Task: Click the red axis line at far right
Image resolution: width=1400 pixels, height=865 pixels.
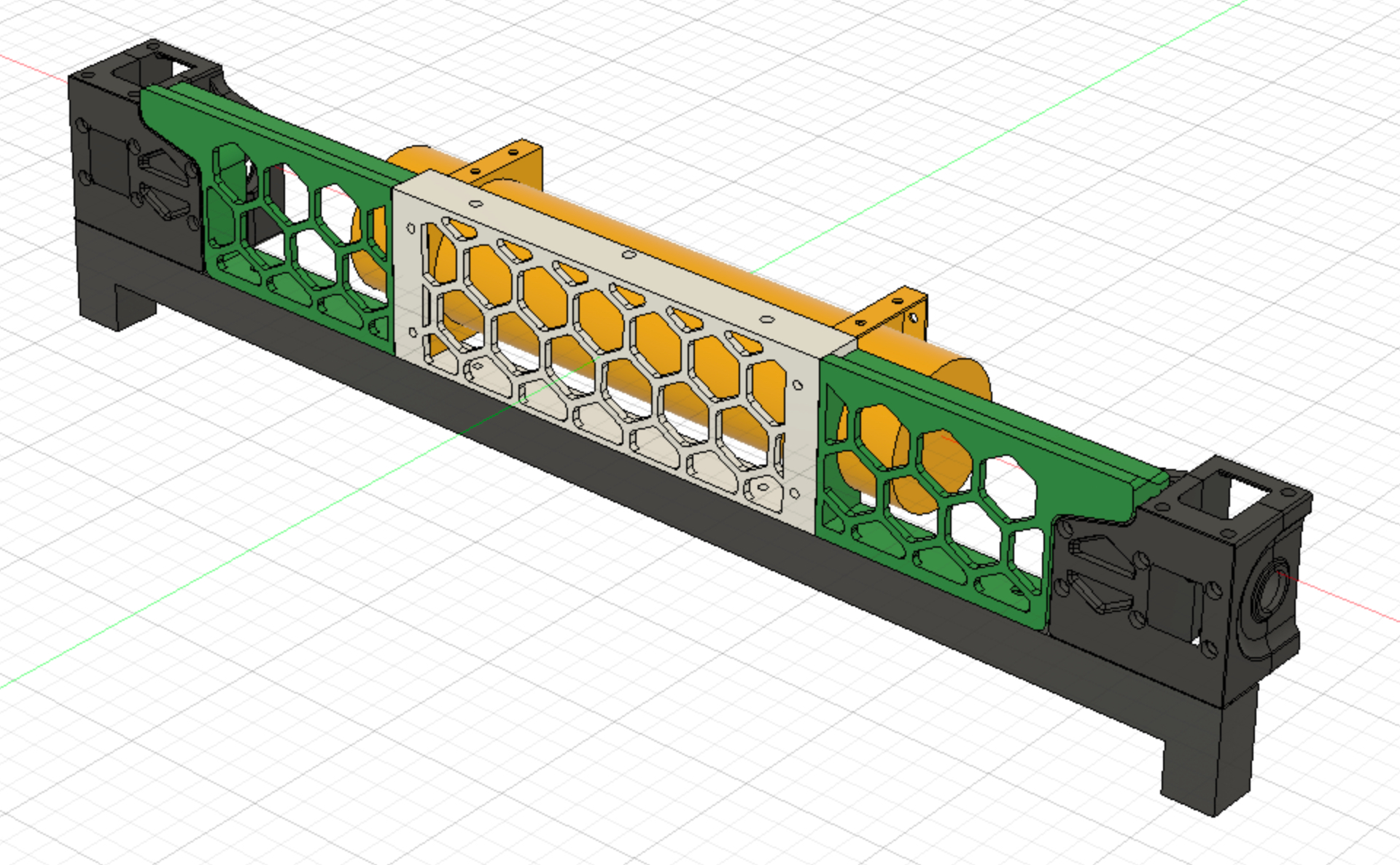Action: pos(1349,602)
